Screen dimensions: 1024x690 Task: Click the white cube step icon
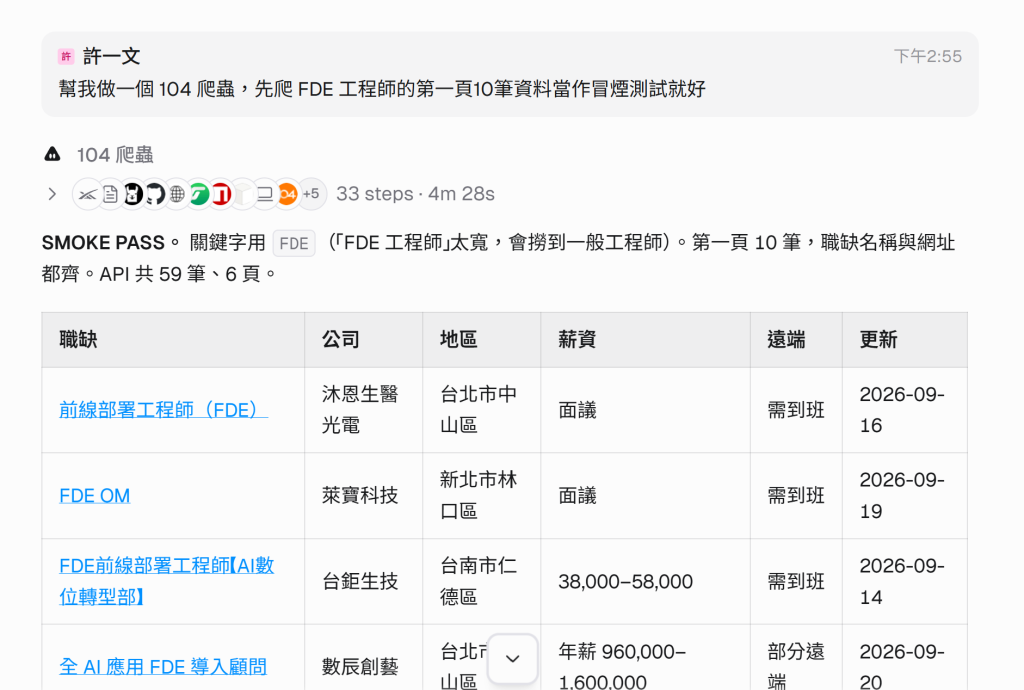pos(243,194)
